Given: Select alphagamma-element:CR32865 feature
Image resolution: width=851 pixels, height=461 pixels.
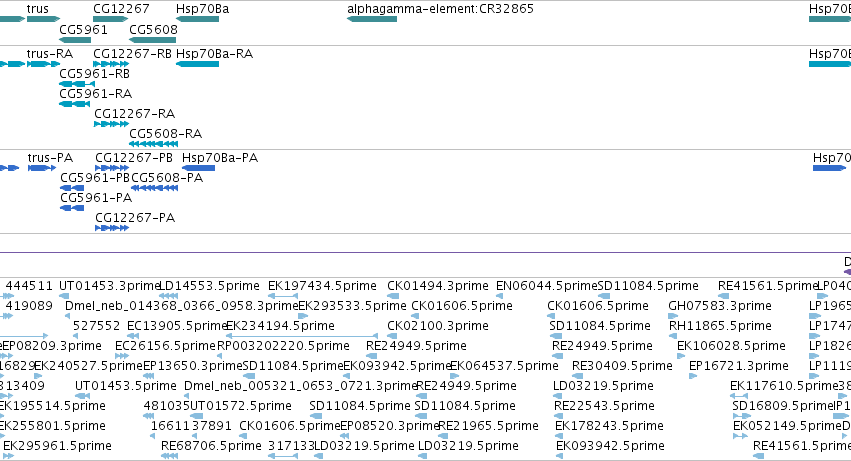Looking at the screenshot, I should click(x=372, y=19).
